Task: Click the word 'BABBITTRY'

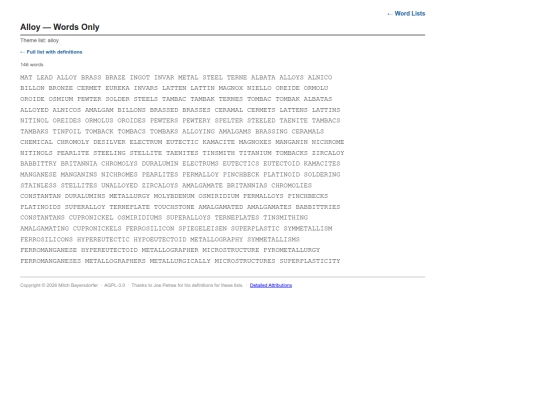Action: [39, 164]
